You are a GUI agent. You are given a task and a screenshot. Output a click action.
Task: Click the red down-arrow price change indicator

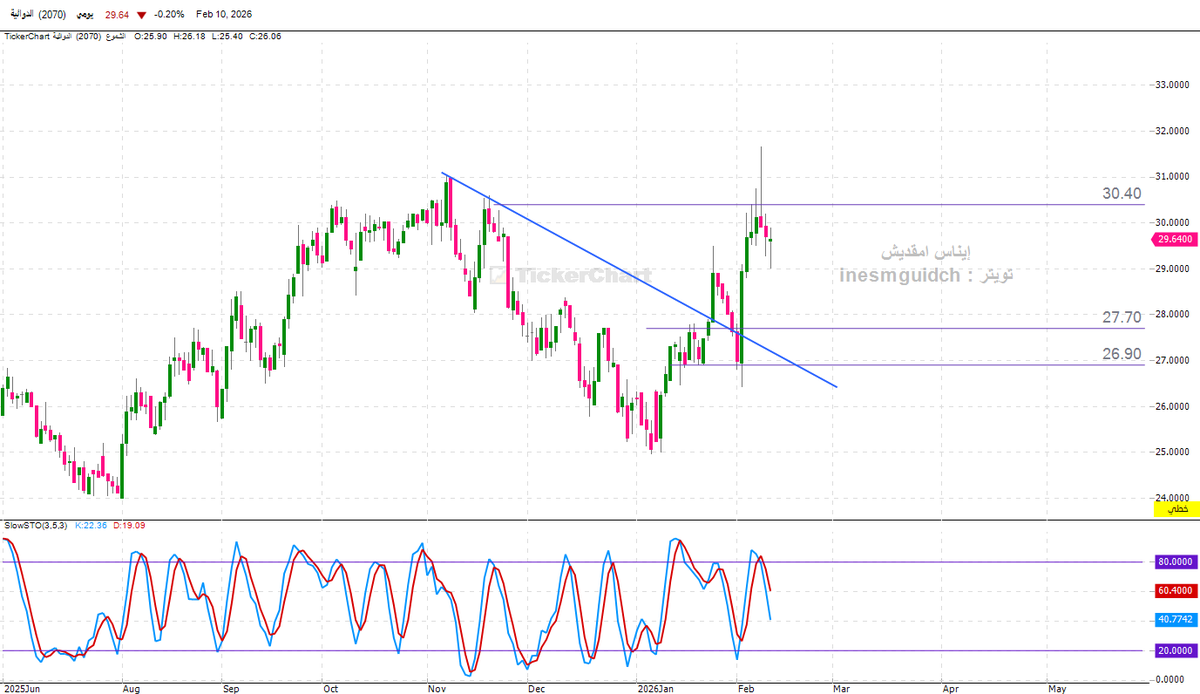pos(142,15)
